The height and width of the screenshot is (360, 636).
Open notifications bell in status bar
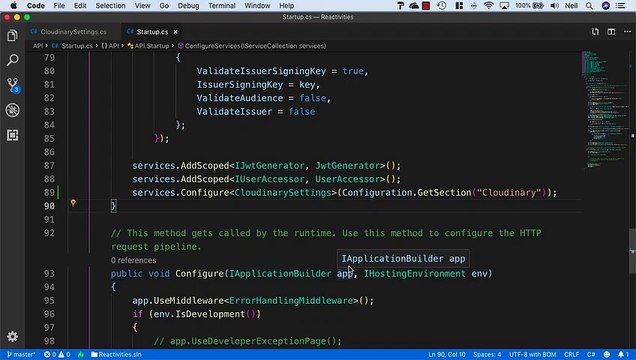coord(623,354)
